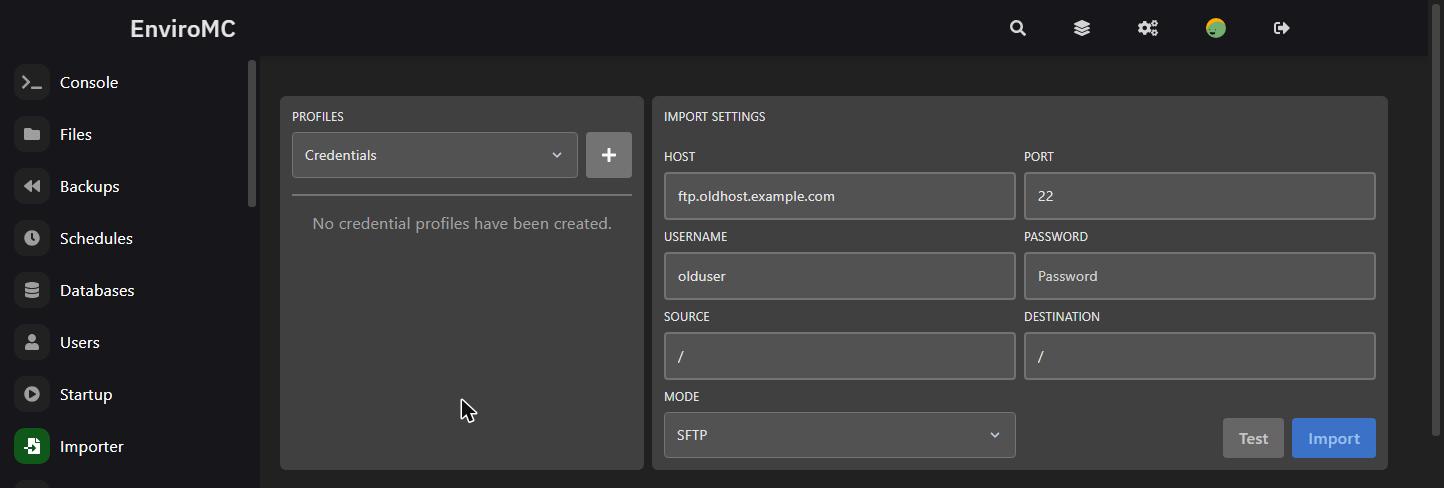The height and width of the screenshot is (488, 1444).
Task: Go to Backups page
Action: [90, 186]
